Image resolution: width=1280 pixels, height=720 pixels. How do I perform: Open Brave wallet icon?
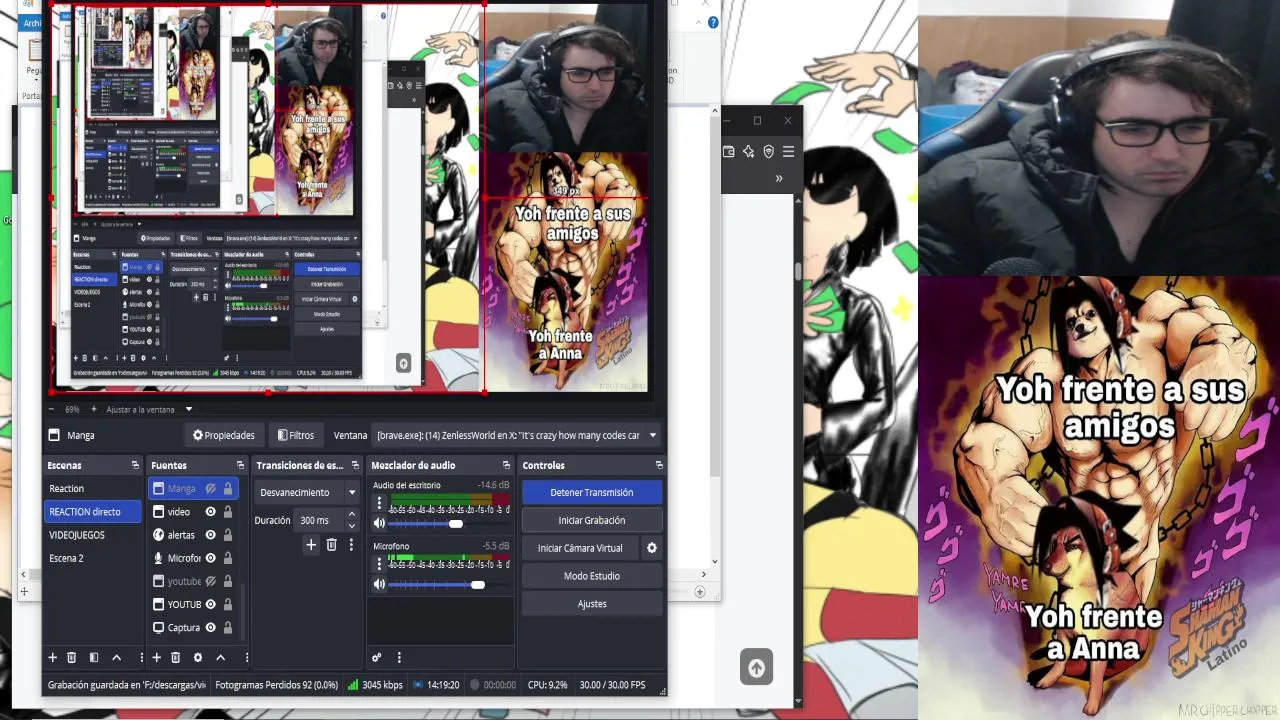click(728, 152)
